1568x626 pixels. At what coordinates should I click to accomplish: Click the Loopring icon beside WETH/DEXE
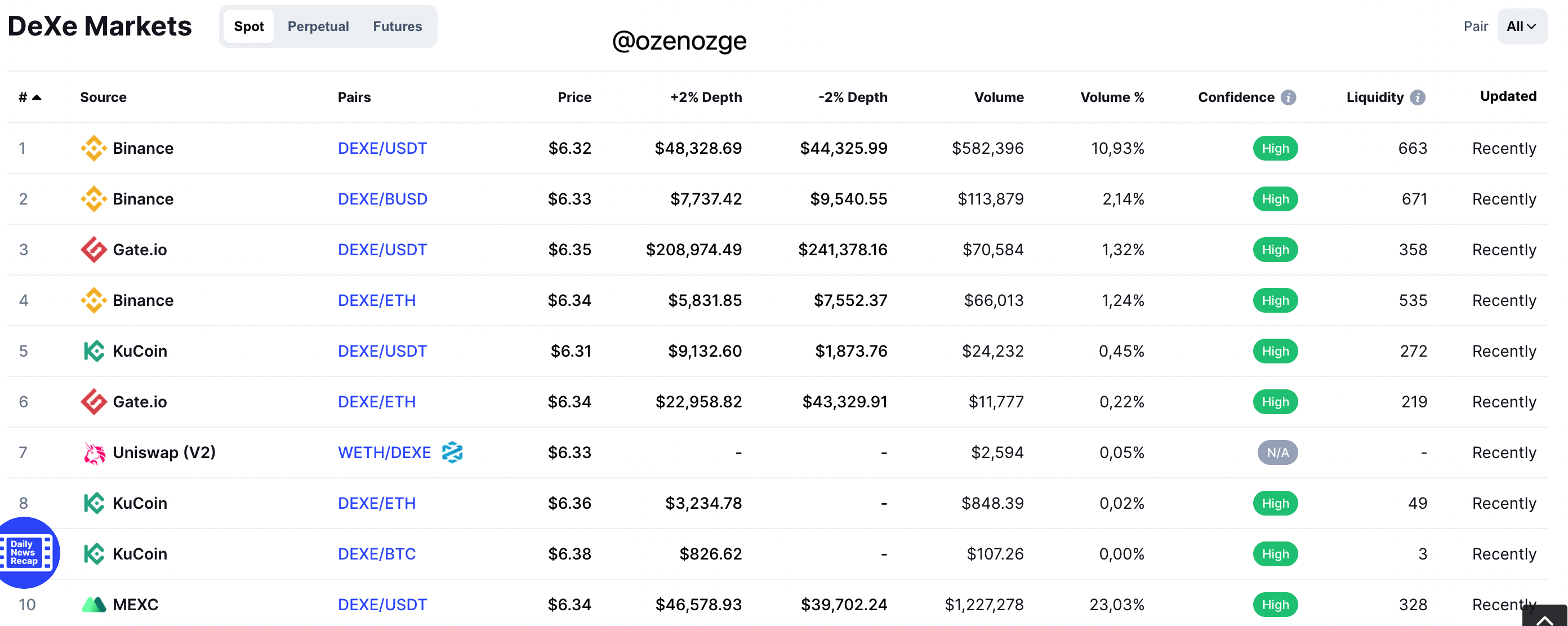click(452, 452)
